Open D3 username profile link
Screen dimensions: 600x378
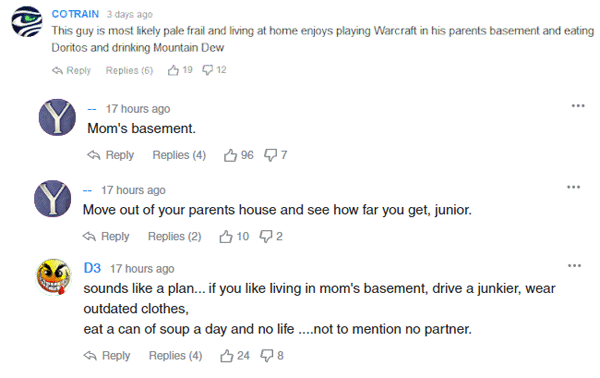point(92,268)
